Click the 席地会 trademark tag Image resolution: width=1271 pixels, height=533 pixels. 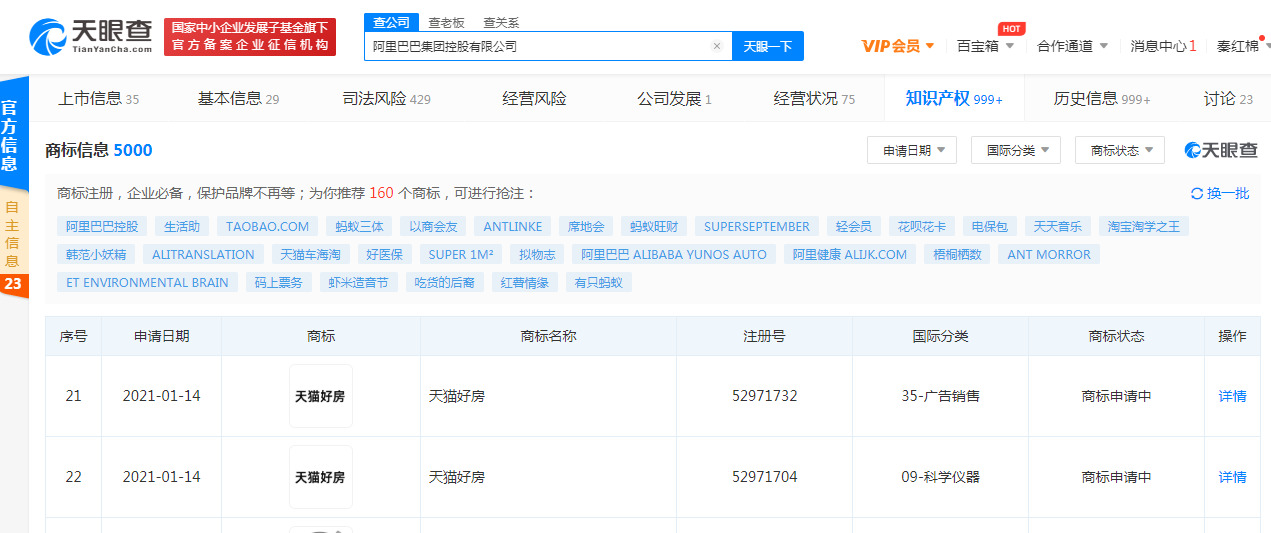tap(586, 226)
